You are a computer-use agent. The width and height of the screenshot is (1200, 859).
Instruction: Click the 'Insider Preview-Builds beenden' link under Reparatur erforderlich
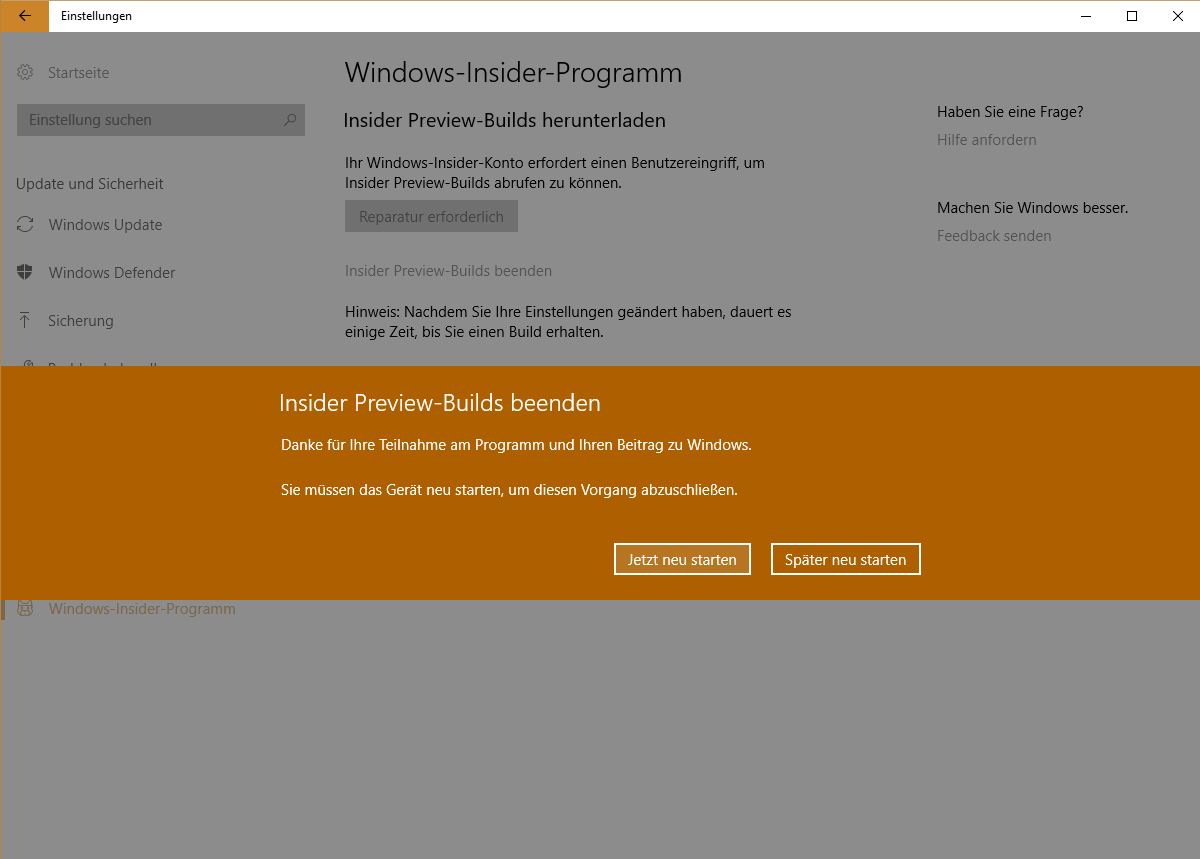[x=448, y=271]
